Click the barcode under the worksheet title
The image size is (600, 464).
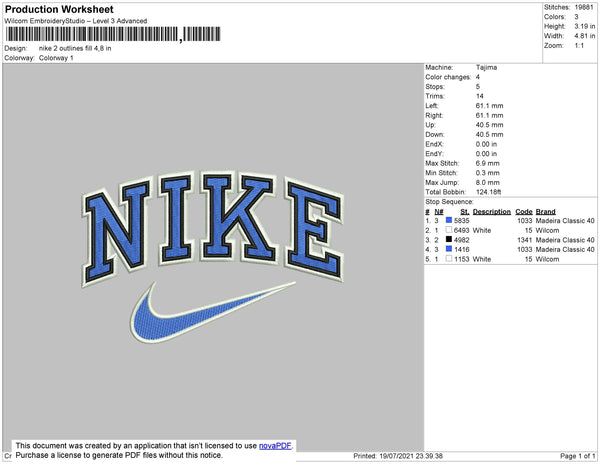click(x=113, y=34)
